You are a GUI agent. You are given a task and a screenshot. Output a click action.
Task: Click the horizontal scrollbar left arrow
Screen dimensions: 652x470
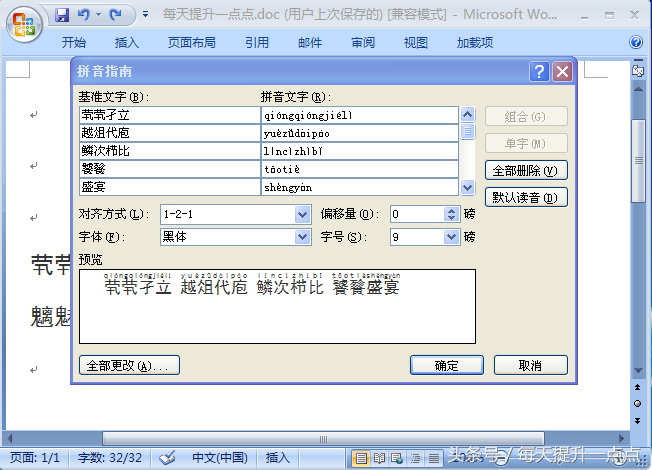click(10, 438)
